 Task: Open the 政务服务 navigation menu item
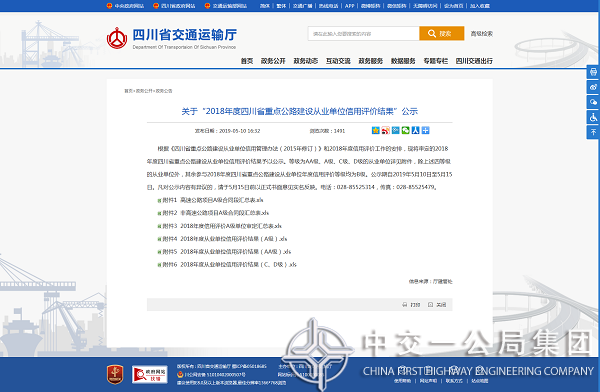click(x=371, y=61)
